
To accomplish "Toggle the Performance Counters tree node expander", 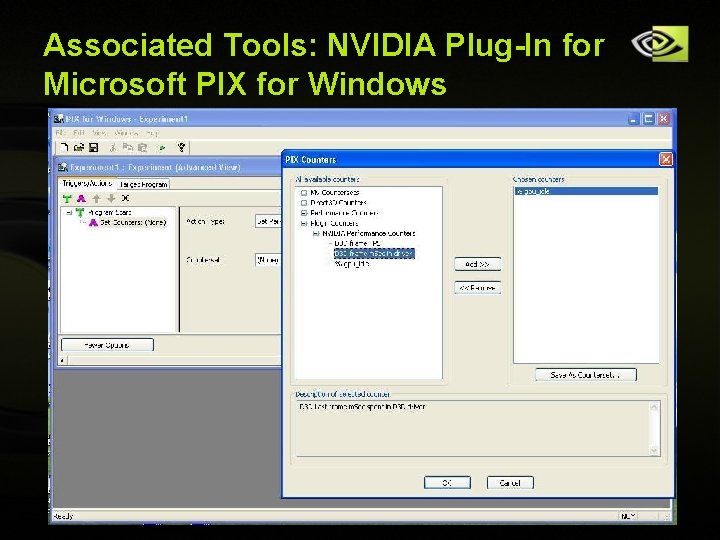I will point(304,213).
